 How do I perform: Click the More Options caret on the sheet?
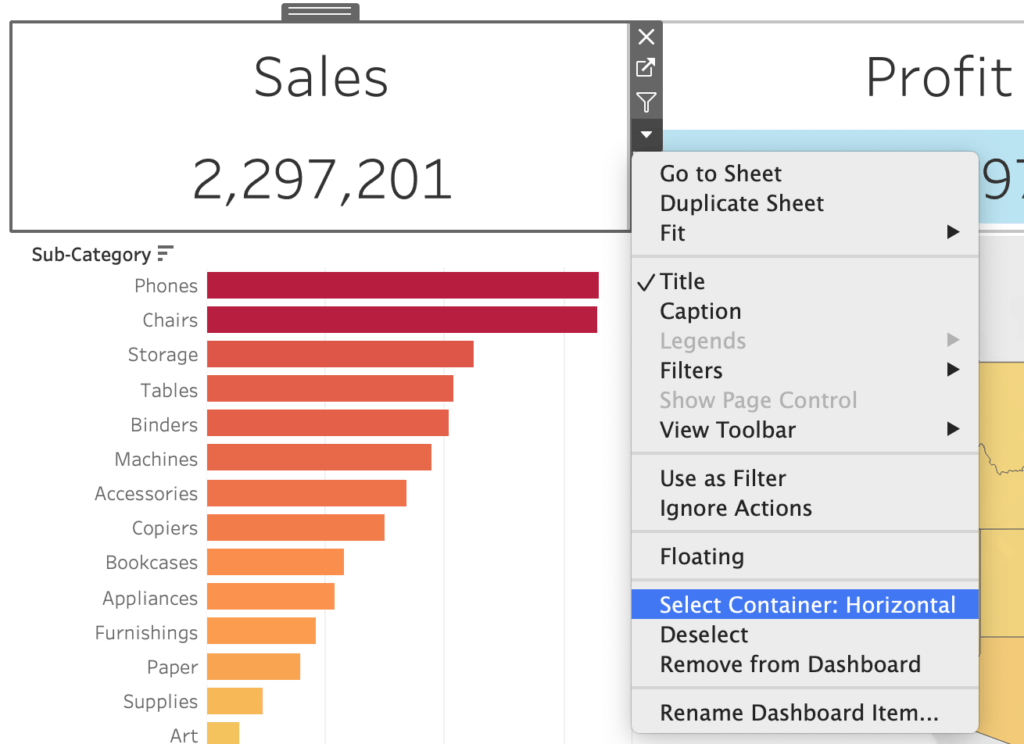(646, 134)
